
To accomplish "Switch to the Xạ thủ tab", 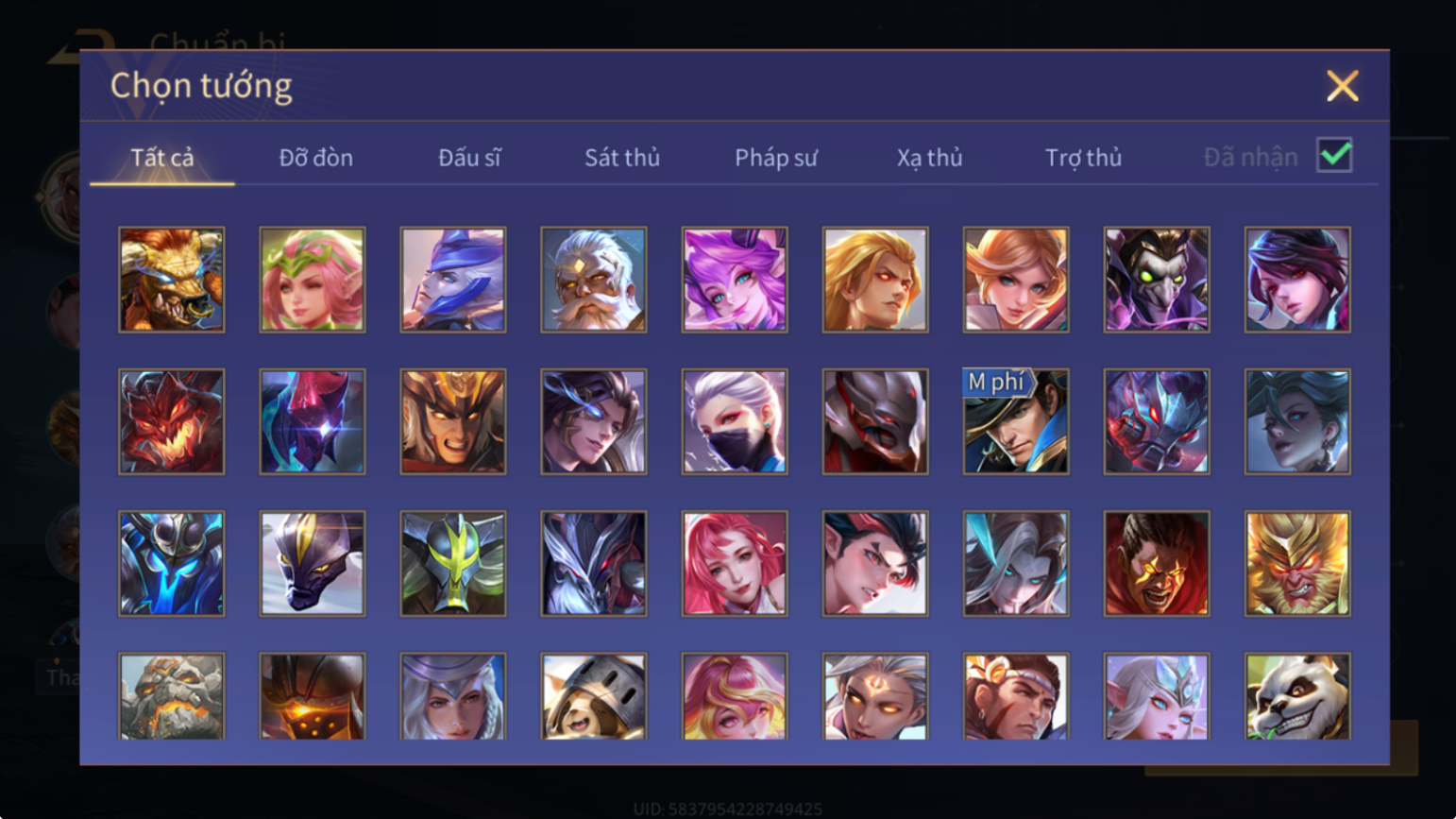I will 930,157.
